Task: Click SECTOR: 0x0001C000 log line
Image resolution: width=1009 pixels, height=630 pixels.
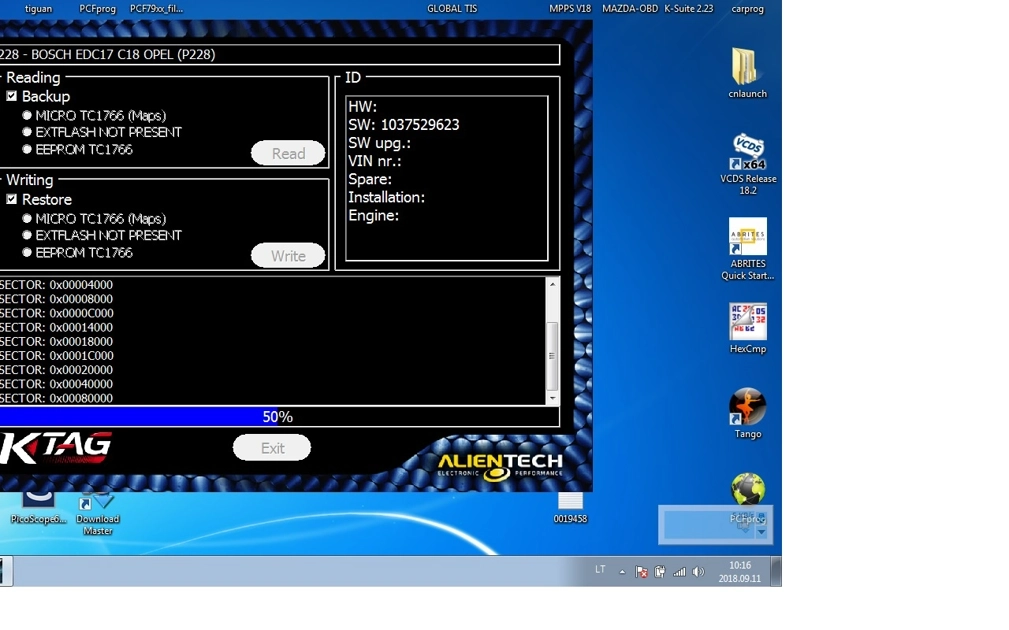Action: tap(56, 355)
